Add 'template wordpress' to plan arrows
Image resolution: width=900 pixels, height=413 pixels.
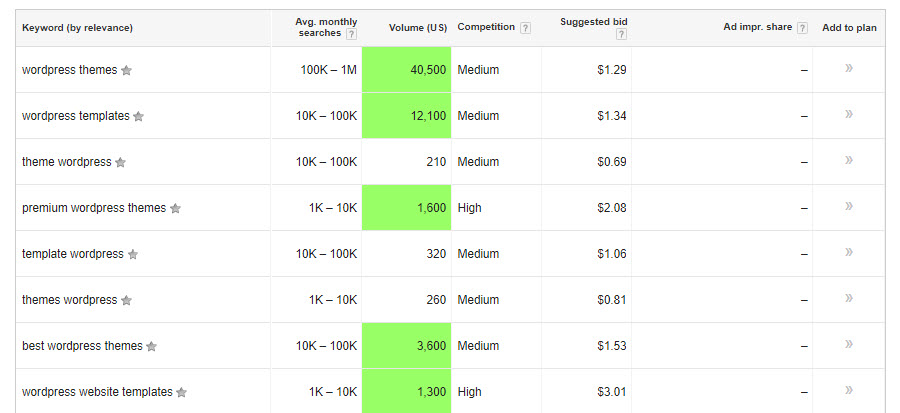tap(849, 252)
